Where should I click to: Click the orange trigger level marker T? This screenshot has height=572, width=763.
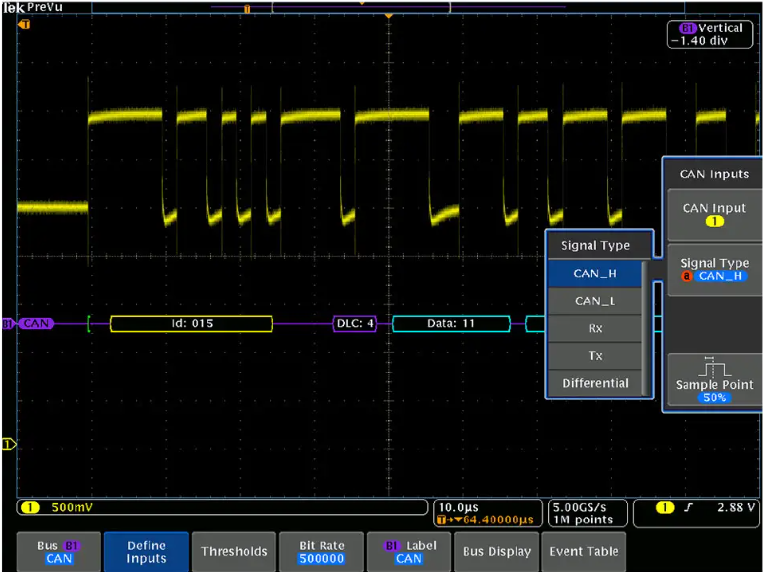24,24
